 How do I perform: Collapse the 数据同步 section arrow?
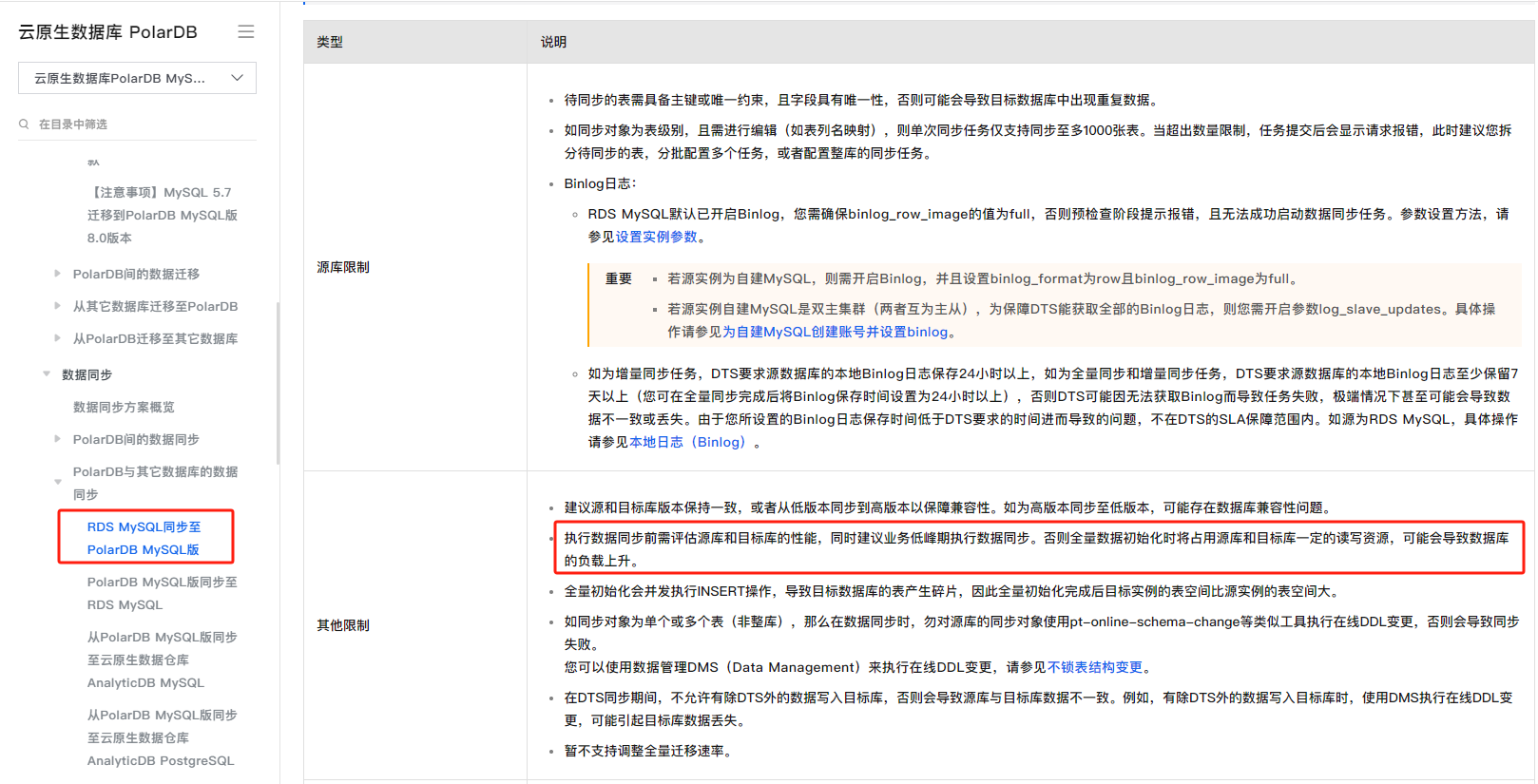tap(47, 374)
